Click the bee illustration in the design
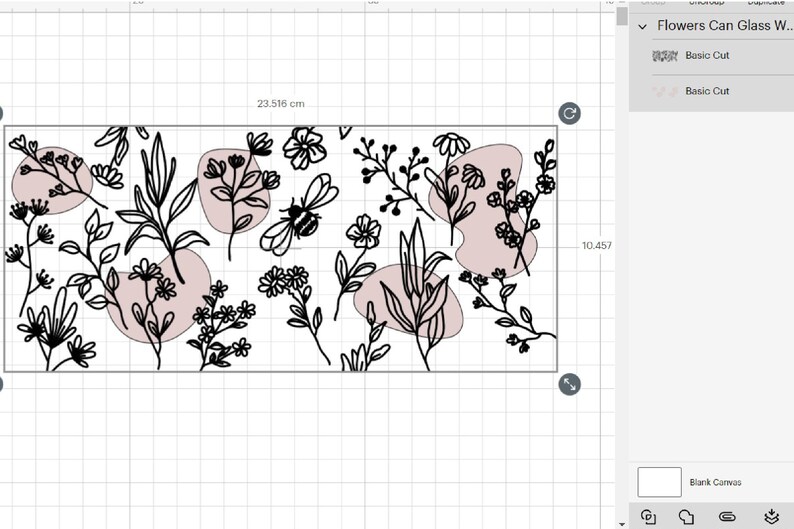The height and width of the screenshot is (529, 794). pos(300,213)
